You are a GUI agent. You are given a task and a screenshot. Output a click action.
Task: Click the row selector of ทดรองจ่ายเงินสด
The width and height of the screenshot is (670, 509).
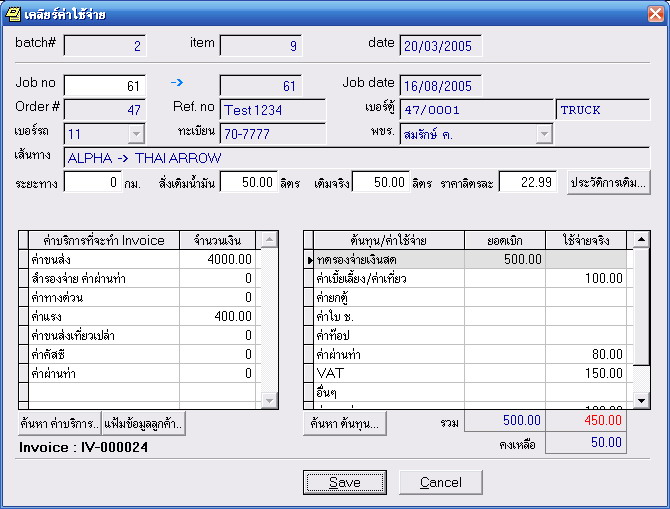click(x=309, y=259)
